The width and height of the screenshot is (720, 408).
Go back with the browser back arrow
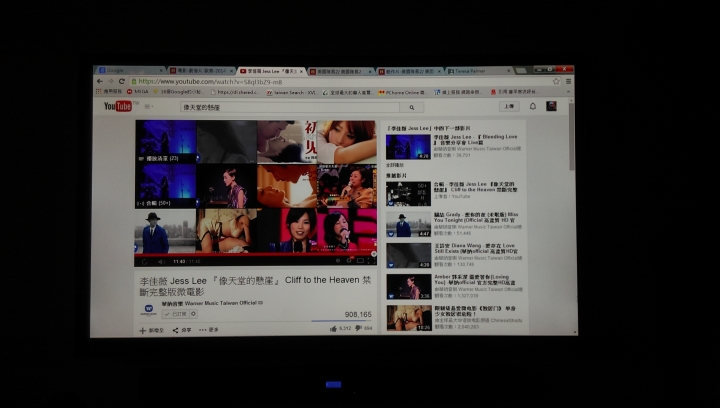pyautogui.click(x=100, y=81)
